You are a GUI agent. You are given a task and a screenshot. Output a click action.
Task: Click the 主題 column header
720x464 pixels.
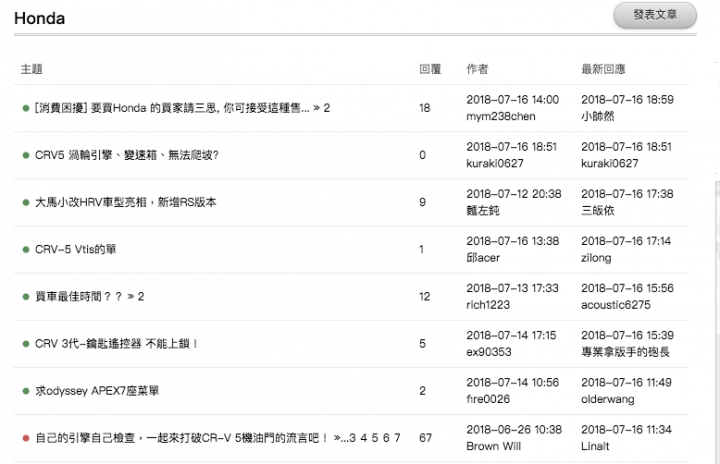[32, 69]
